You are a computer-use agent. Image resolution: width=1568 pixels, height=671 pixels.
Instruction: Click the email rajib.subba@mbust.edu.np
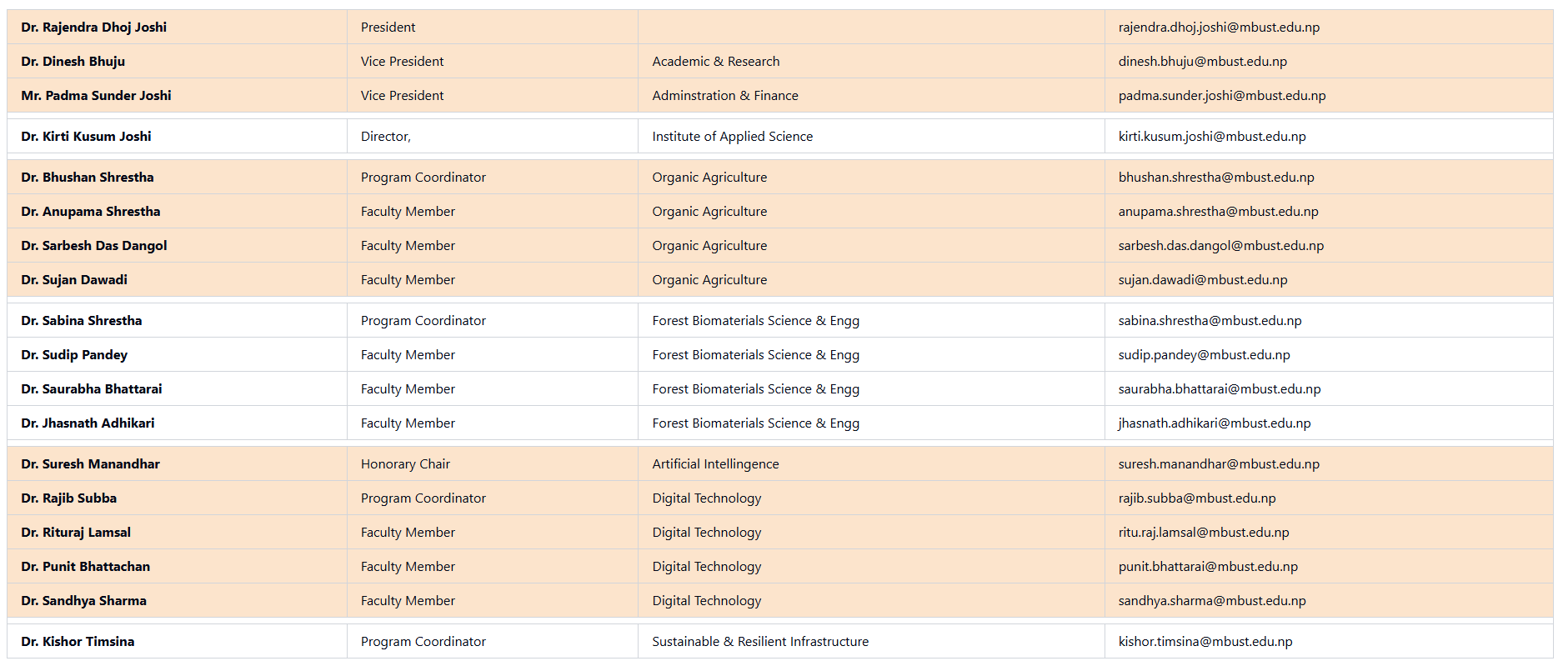[1196, 498]
